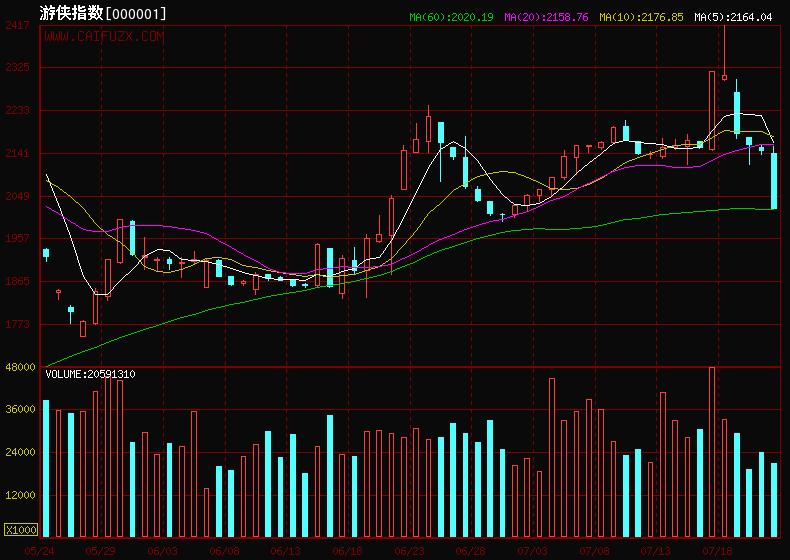Click the 1957 price axis label

point(17,238)
